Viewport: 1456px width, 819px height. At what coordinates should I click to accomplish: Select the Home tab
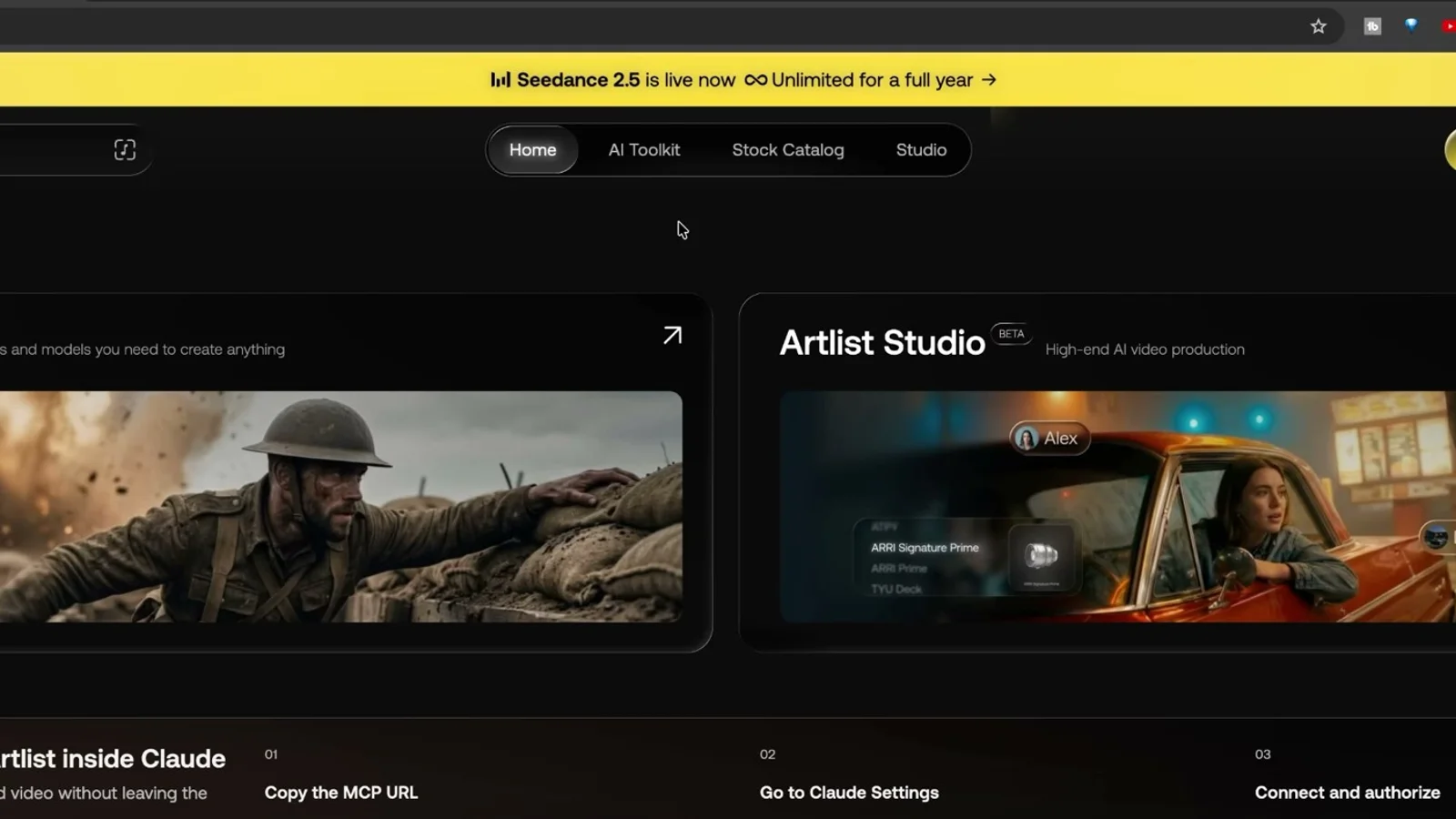coord(532,150)
